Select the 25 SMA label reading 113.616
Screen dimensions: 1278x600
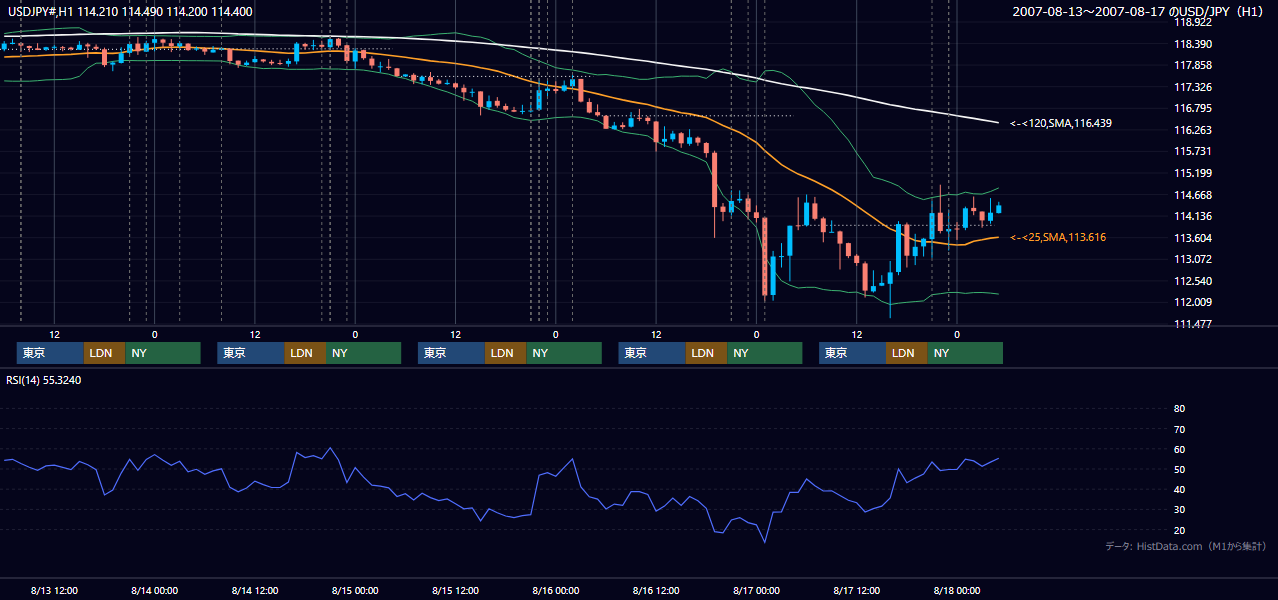1058,237
